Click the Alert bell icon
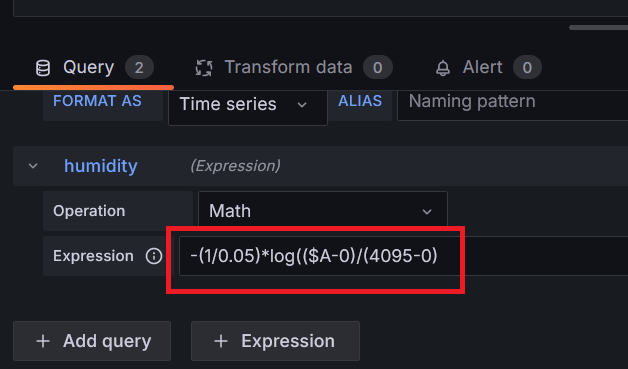The image size is (628, 369). [x=443, y=68]
